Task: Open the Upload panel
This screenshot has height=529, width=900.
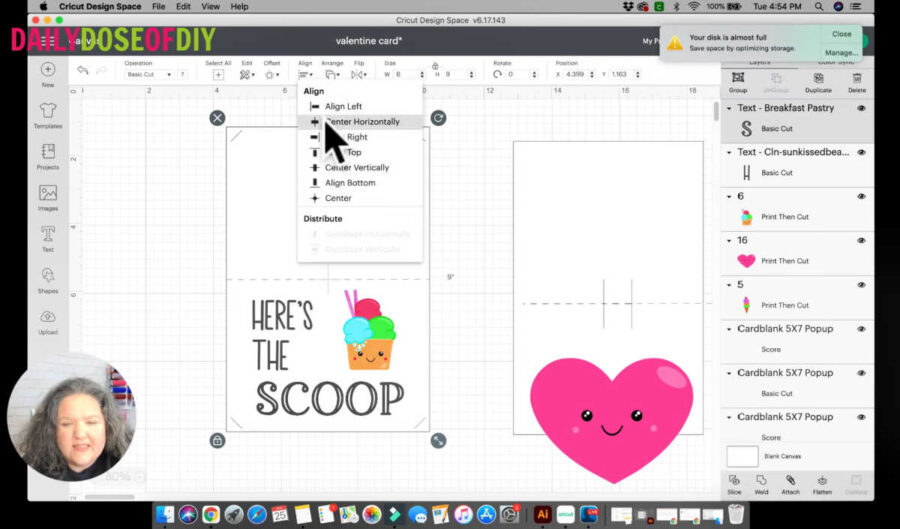Action: (x=48, y=317)
